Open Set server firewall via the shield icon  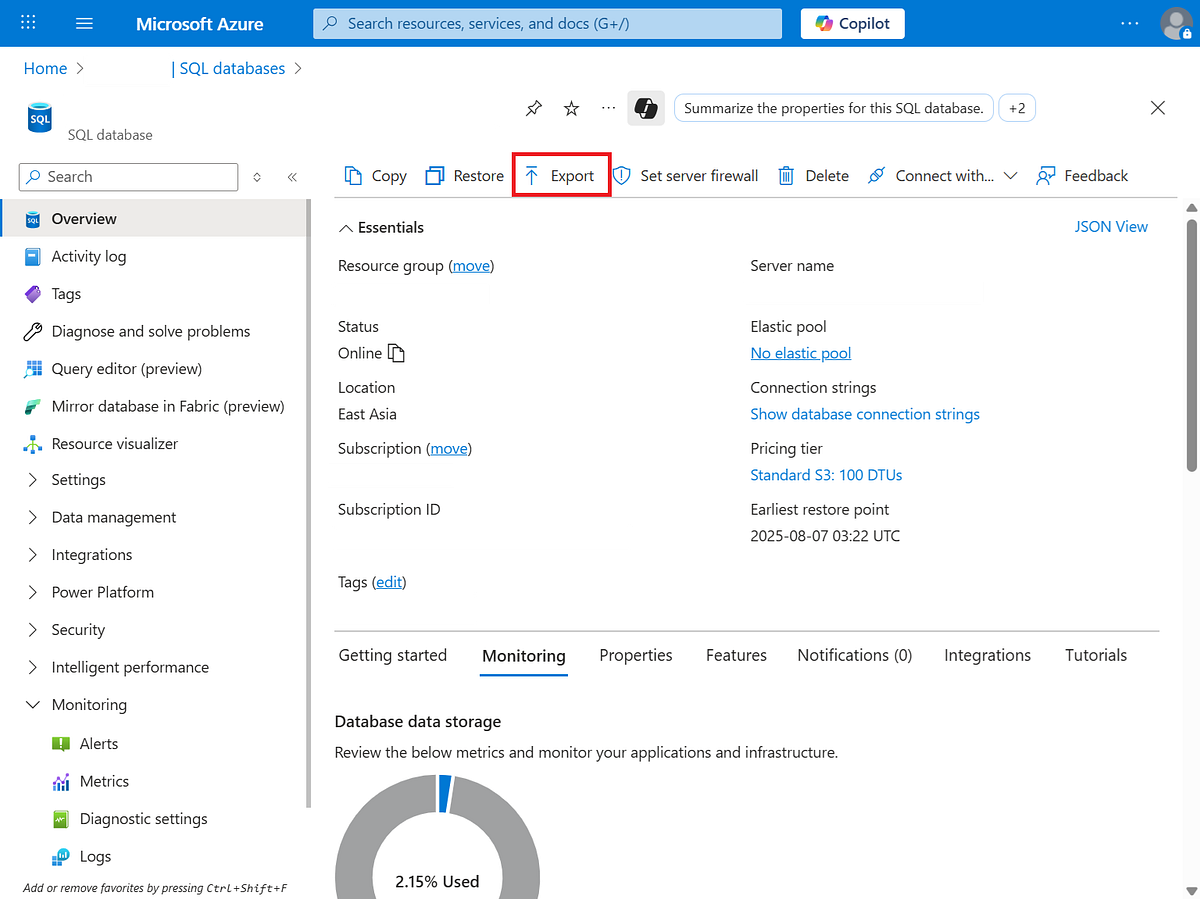click(622, 175)
